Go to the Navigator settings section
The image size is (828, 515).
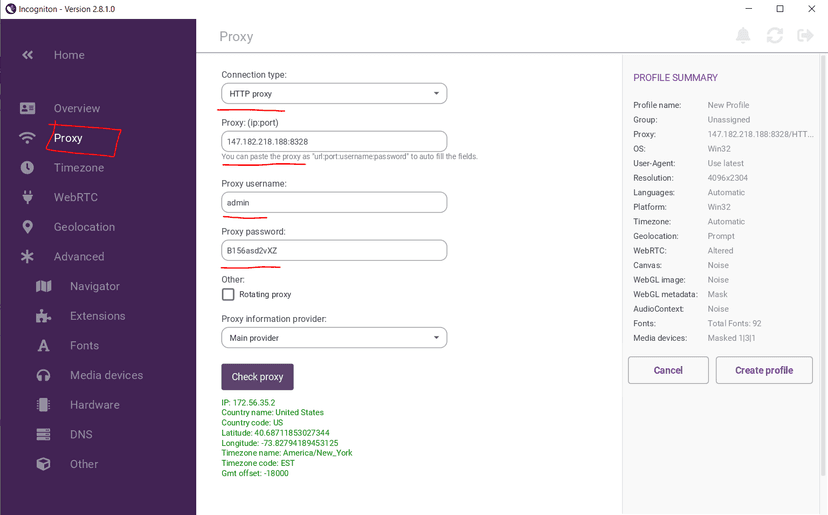[x=94, y=286]
